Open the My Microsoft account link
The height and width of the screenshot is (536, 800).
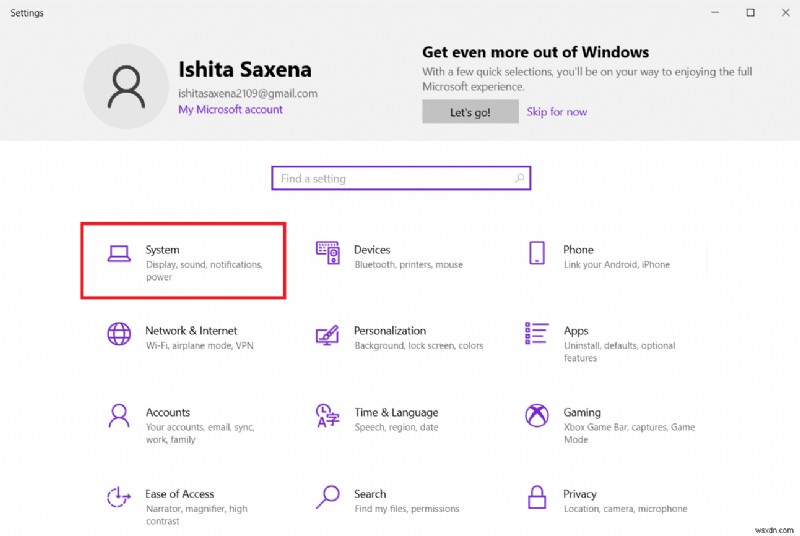[230, 110]
